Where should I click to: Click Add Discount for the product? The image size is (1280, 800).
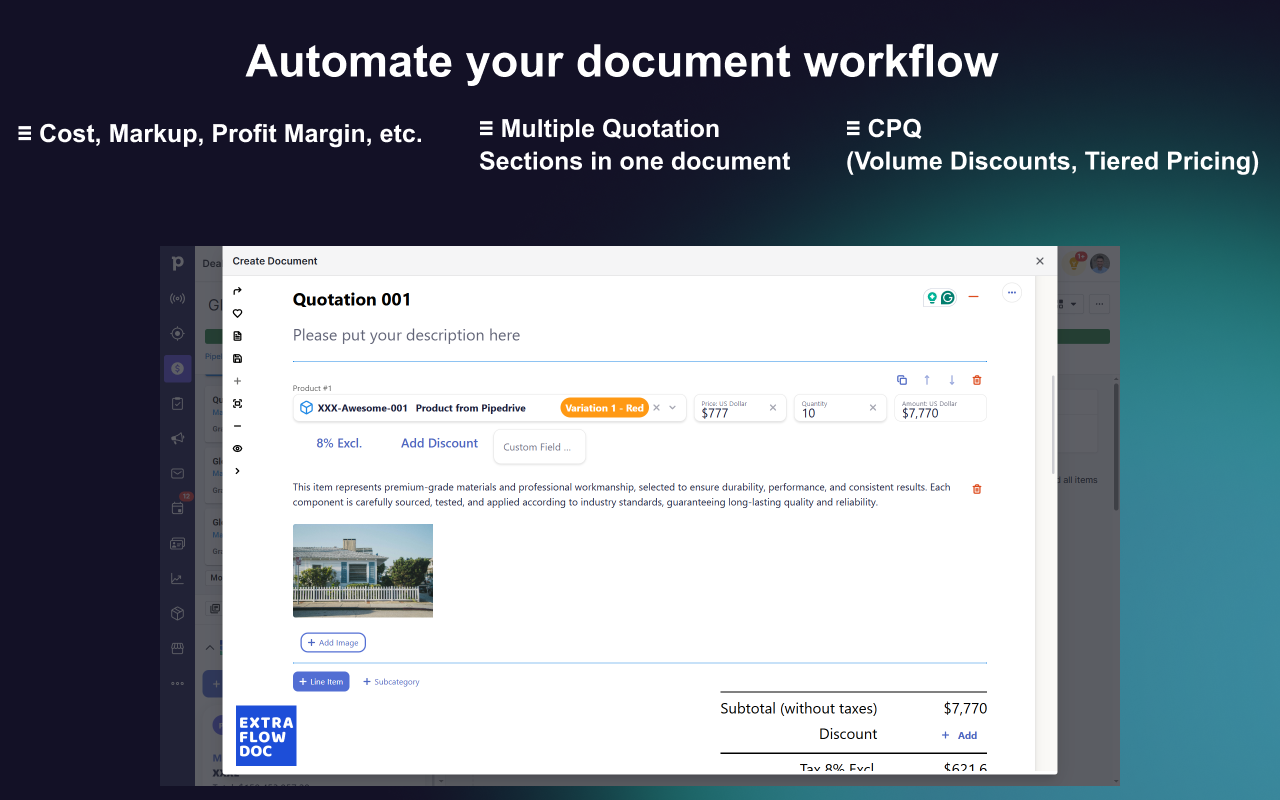click(439, 443)
